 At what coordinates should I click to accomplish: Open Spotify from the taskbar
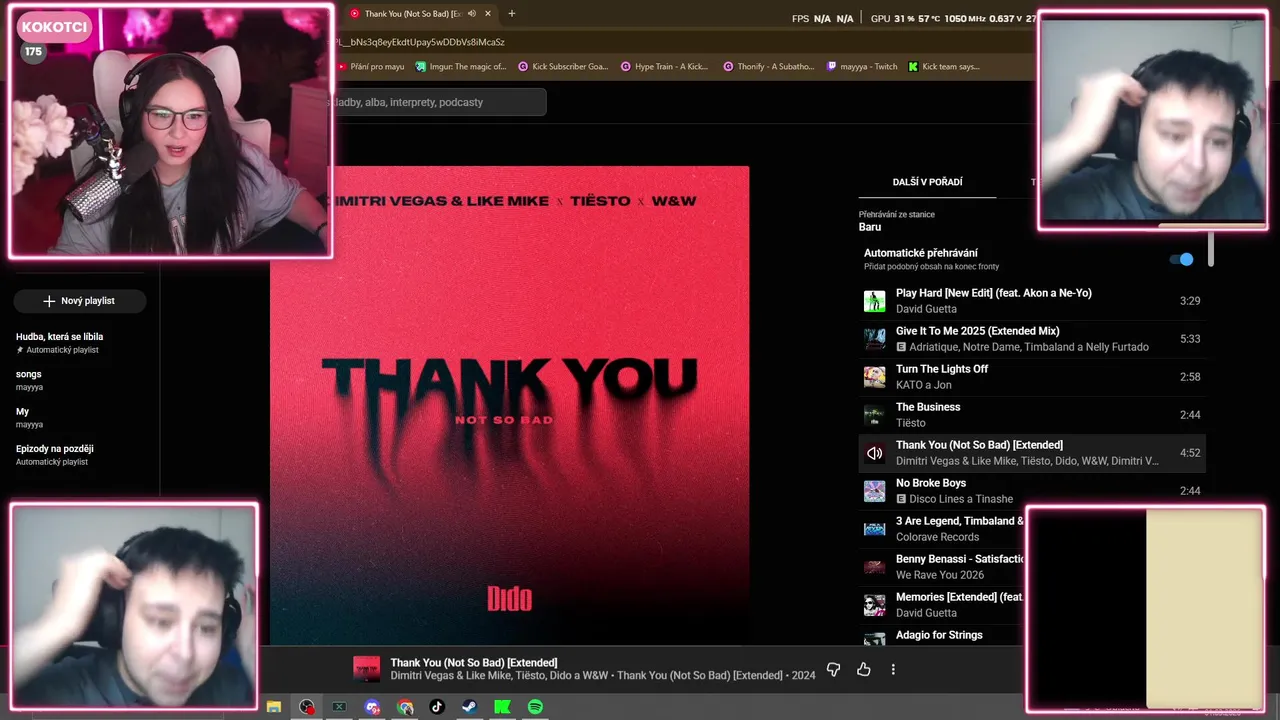(x=535, y=707)
